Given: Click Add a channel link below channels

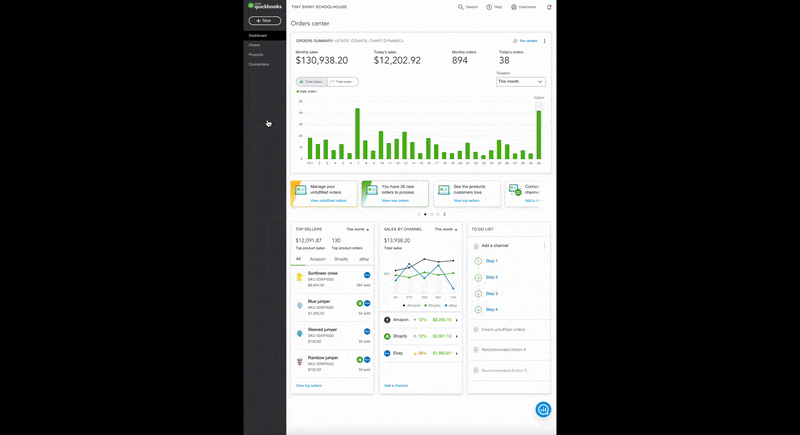Looking at the screenshot, I should pyautogui.click(x=396, y=386).
